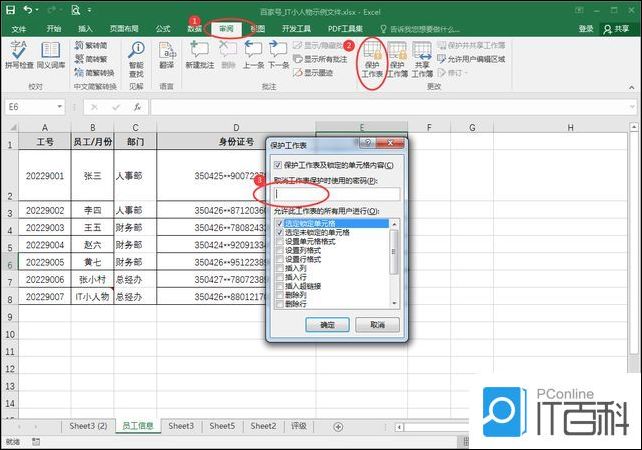Open the 同义词库 thesaurus tool
The width and height of the screenshot is (642, 450).
point(50,57)
